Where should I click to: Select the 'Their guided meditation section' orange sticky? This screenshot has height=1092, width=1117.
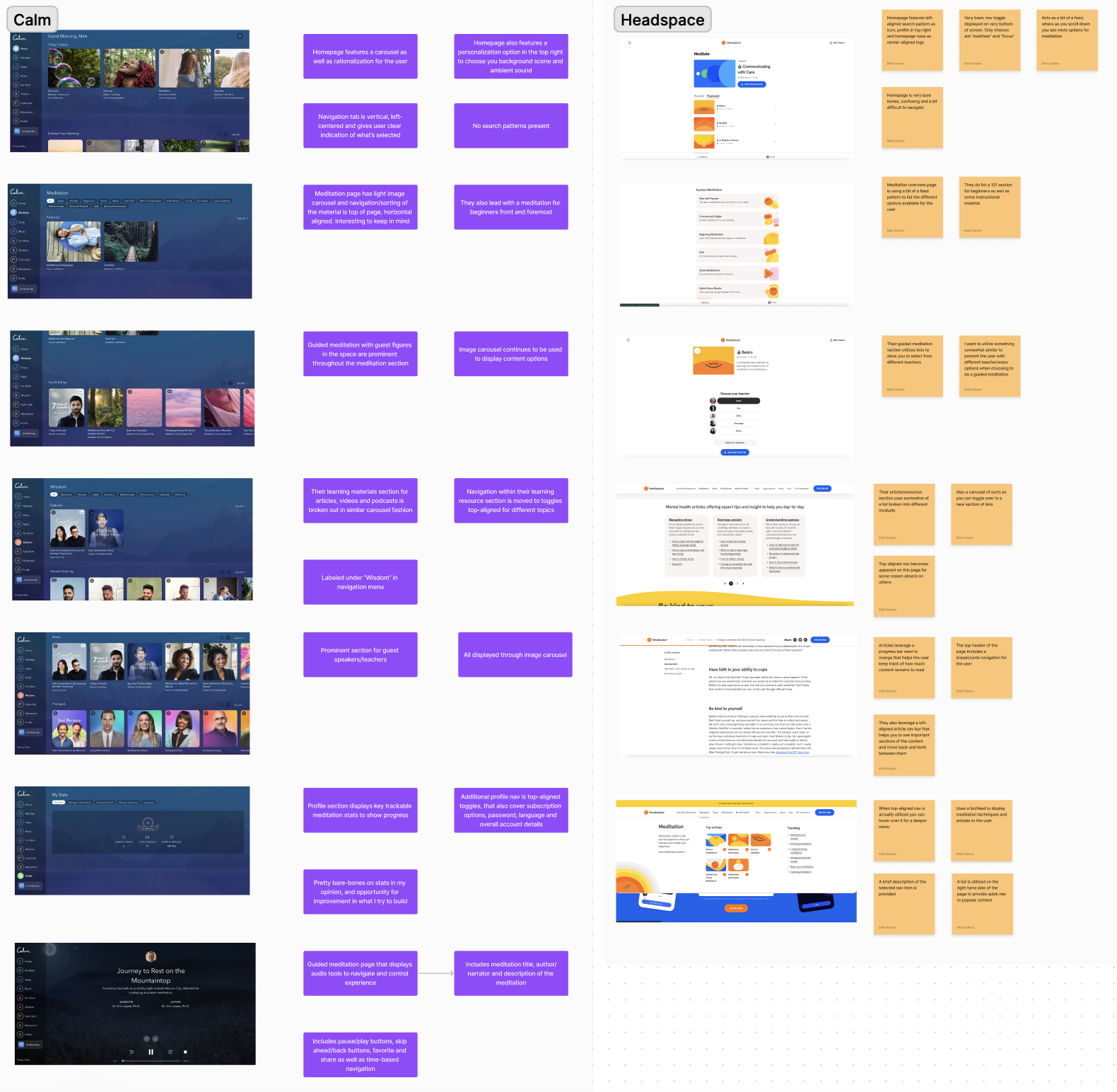(913, 366)
